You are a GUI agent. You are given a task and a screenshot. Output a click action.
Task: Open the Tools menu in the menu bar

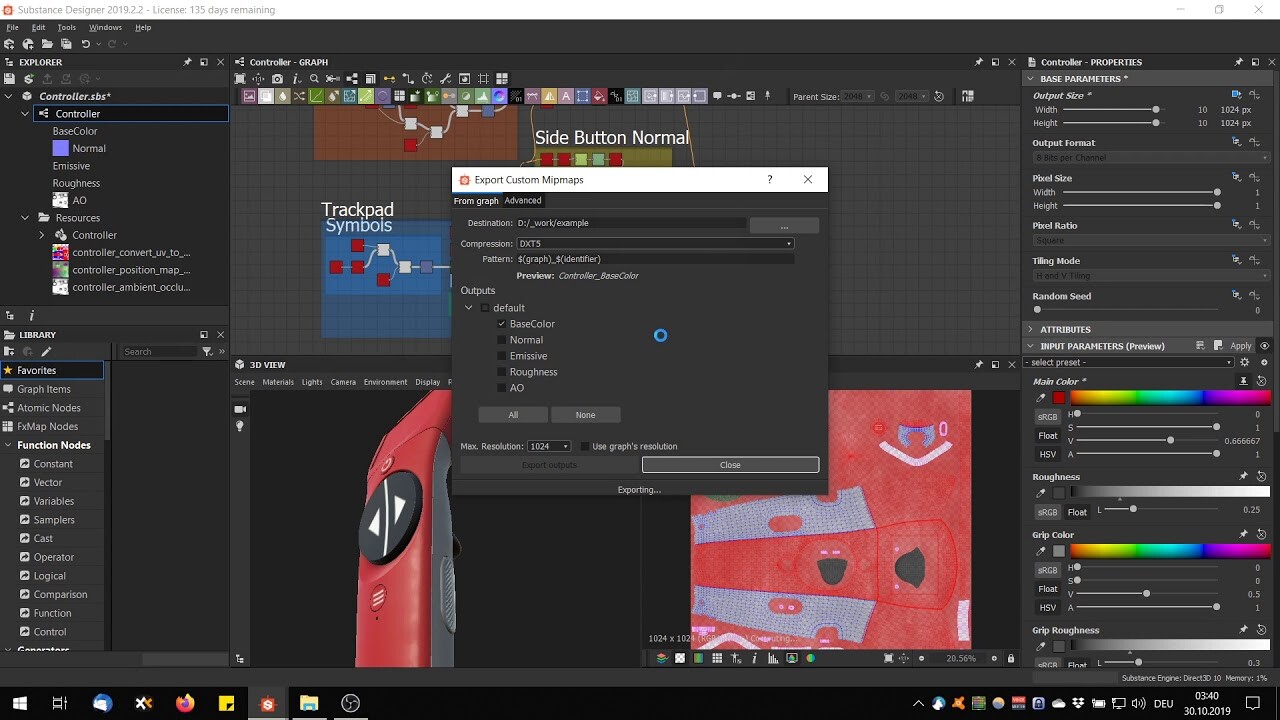pos(66,27)
